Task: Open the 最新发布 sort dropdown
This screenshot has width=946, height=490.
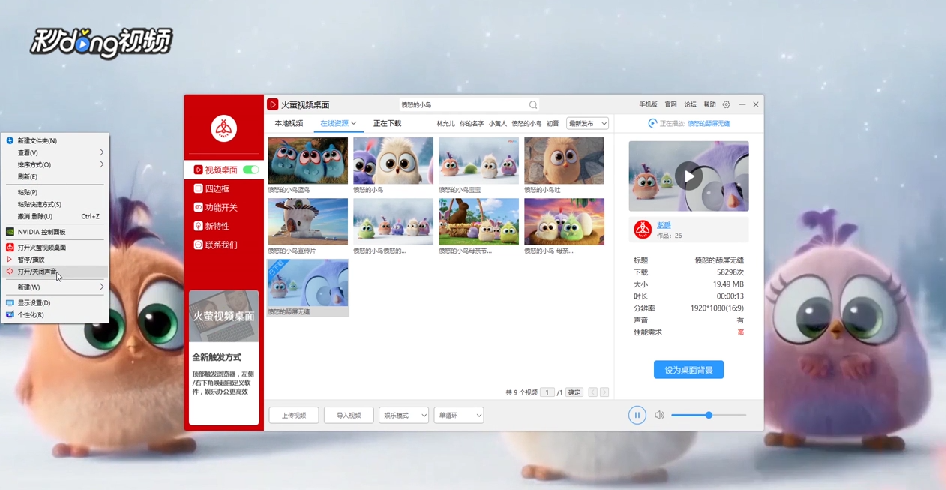Action: pos(587,123)
